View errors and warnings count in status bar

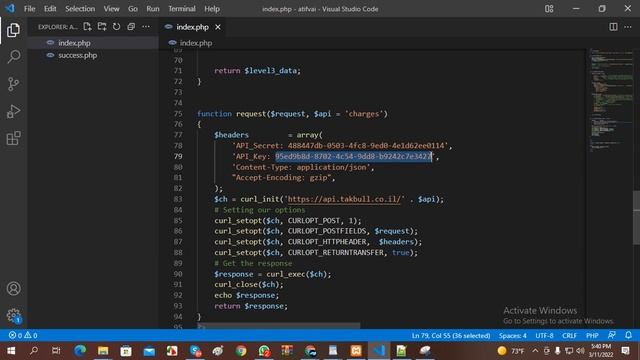click(23, 335)
